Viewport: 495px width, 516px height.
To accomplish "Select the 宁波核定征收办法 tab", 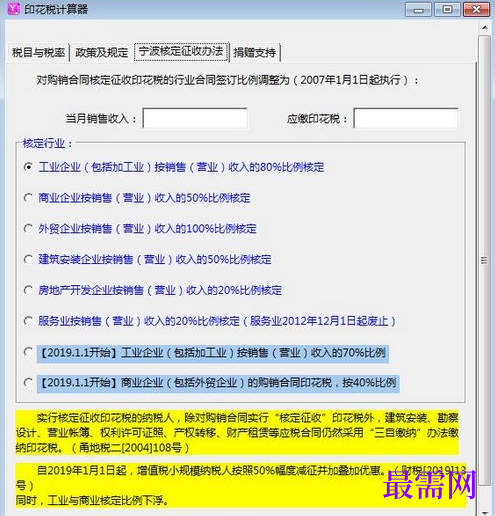I will pos(181,51).
